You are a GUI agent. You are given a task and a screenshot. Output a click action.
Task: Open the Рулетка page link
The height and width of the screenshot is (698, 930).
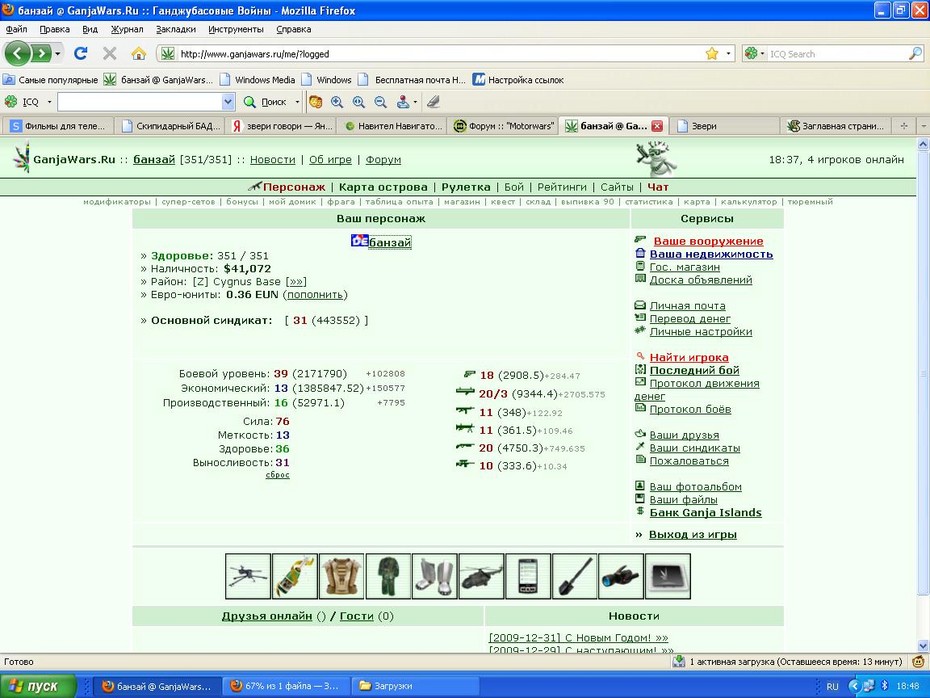tap(466, 187)
